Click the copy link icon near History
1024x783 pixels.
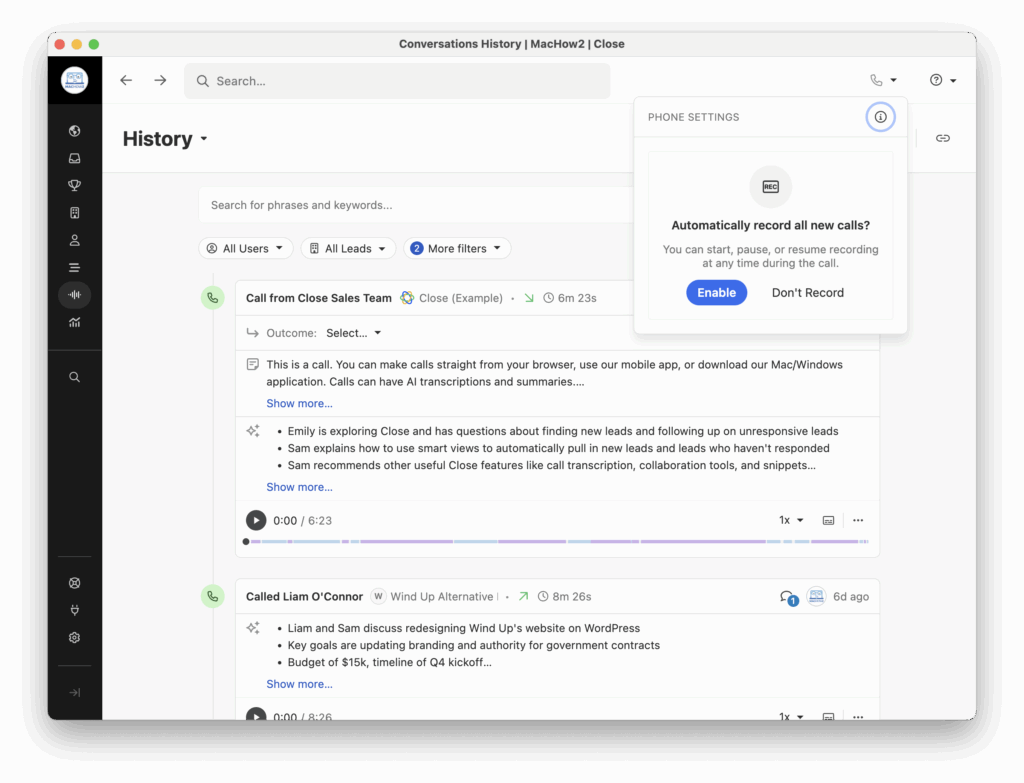click(x=942, y=138)
